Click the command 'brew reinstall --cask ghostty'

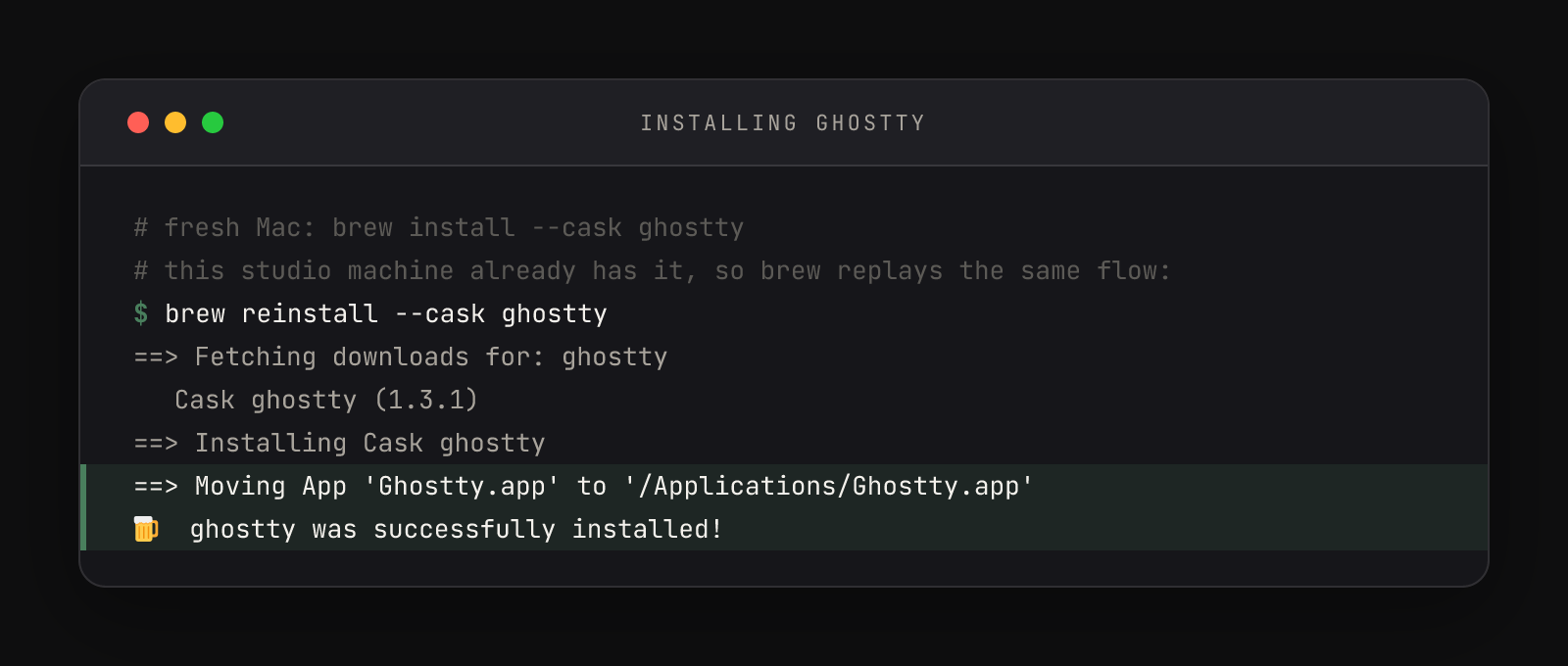pos(386,313)
